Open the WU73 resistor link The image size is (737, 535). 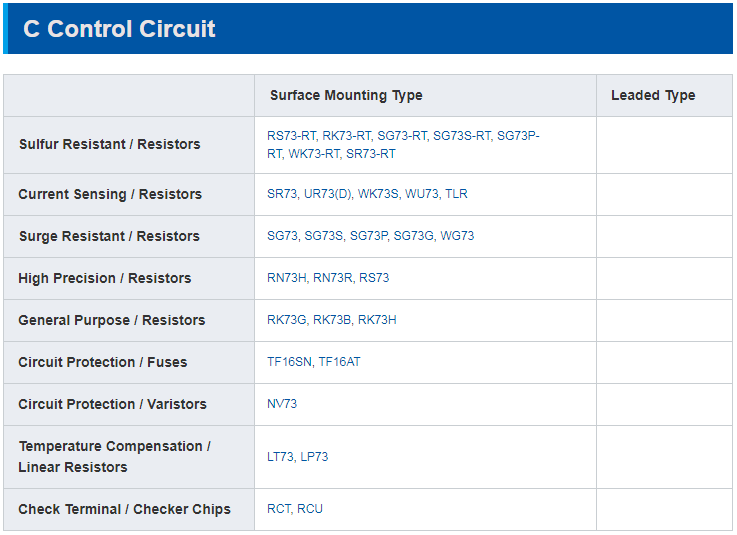click(422, 194)
